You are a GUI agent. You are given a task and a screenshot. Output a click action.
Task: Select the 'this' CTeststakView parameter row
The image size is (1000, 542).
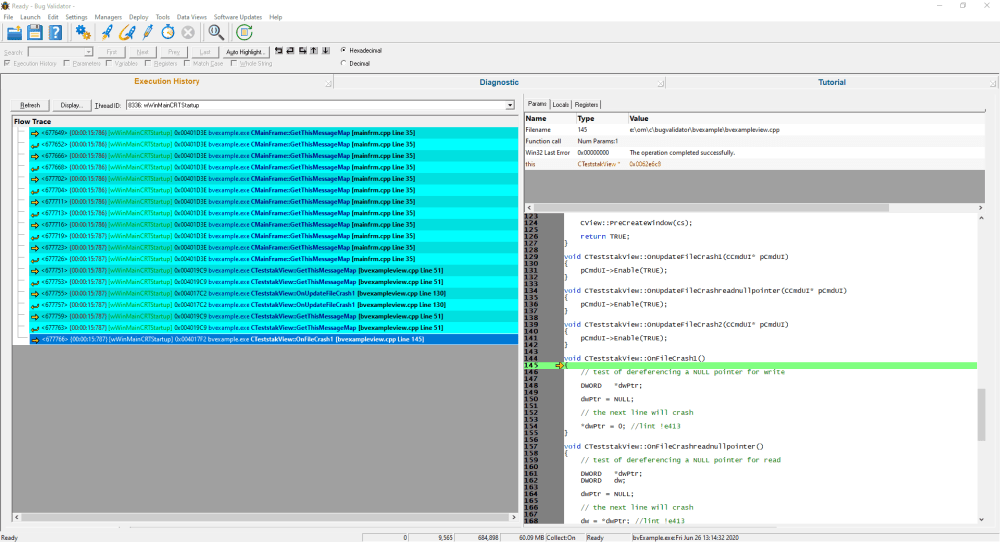pyautogui.click(x=754, y=165)
